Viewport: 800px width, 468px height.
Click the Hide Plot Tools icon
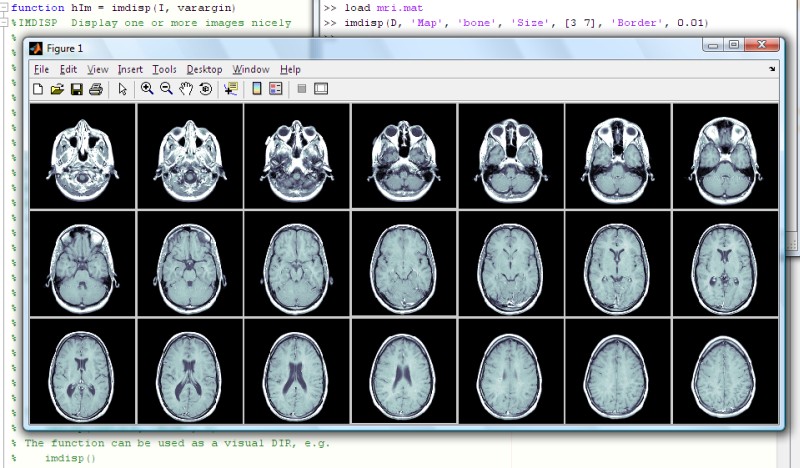coord(302,89)
